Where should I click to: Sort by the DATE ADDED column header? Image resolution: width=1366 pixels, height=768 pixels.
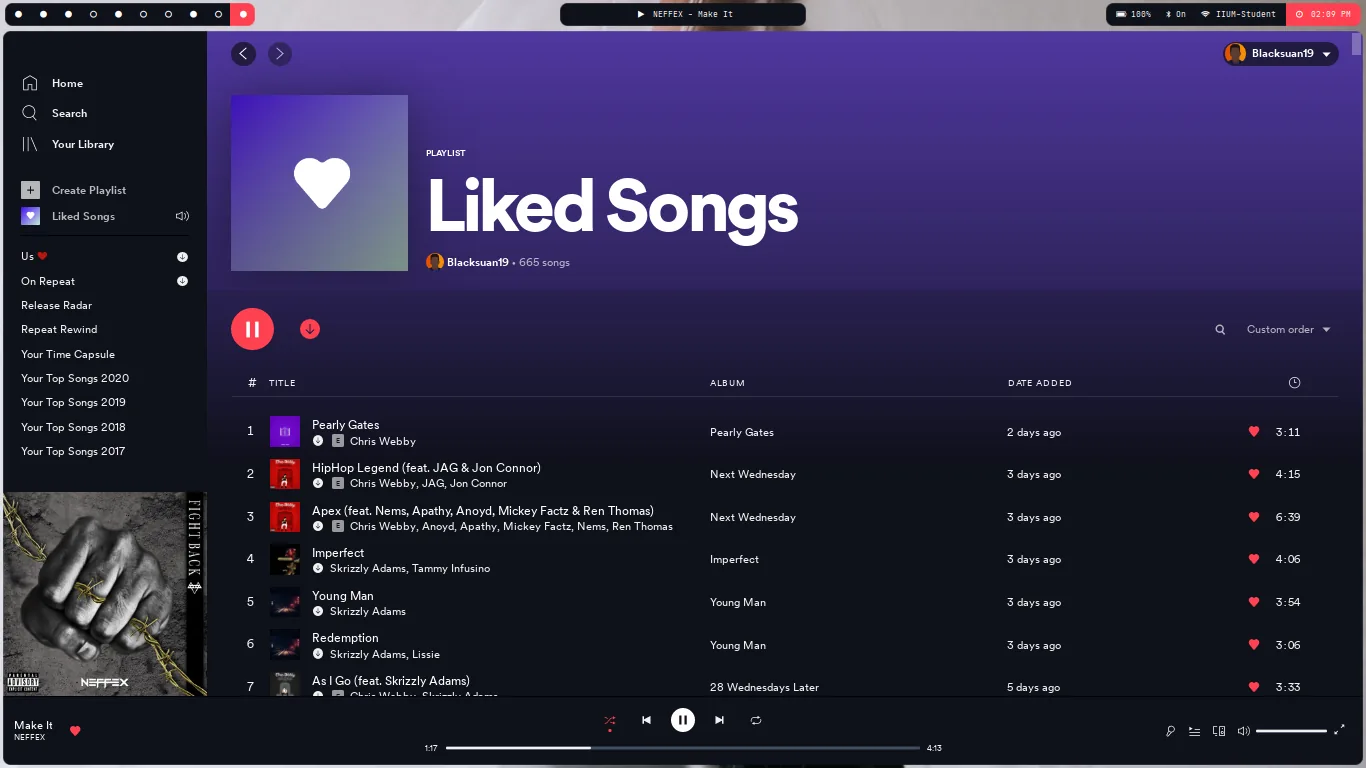[1040, 383]
